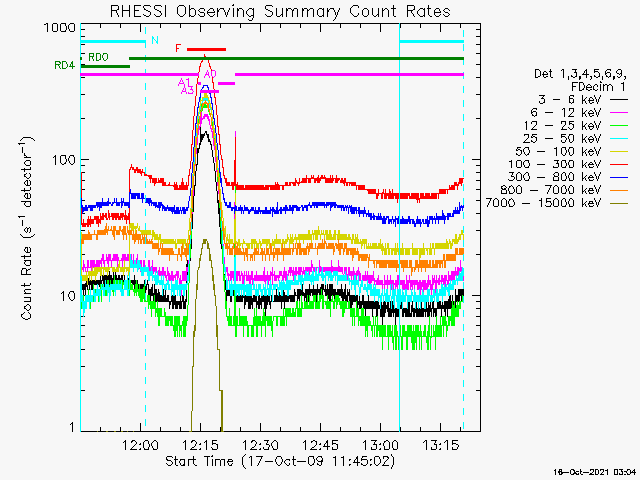This screenshot has width=640, height=480.
Task: Click the 'Det 1,3,4,5,6,9,' detector label
Action: point(580,74)
